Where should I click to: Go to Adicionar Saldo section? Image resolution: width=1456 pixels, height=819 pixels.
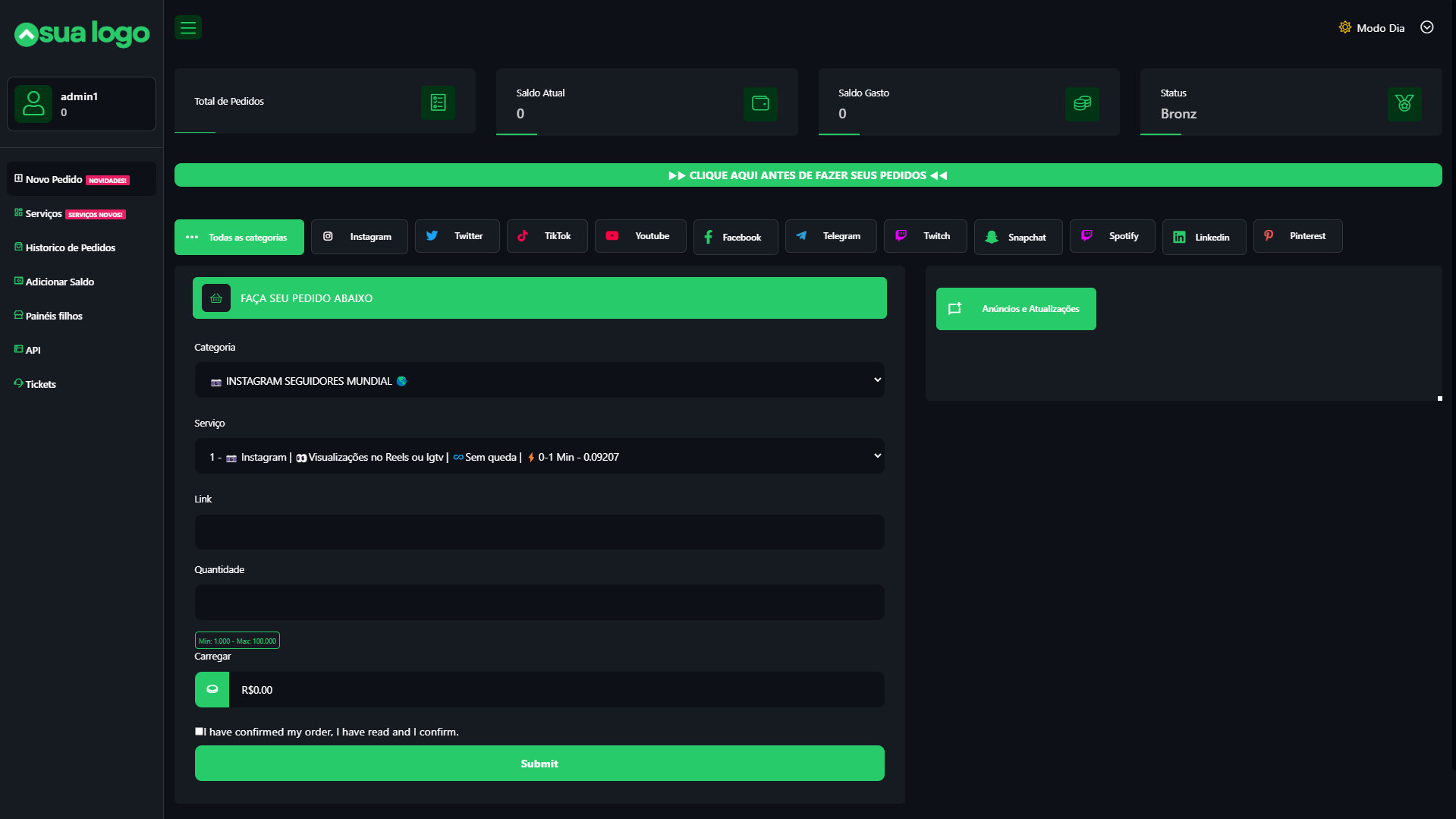(59, 282)
